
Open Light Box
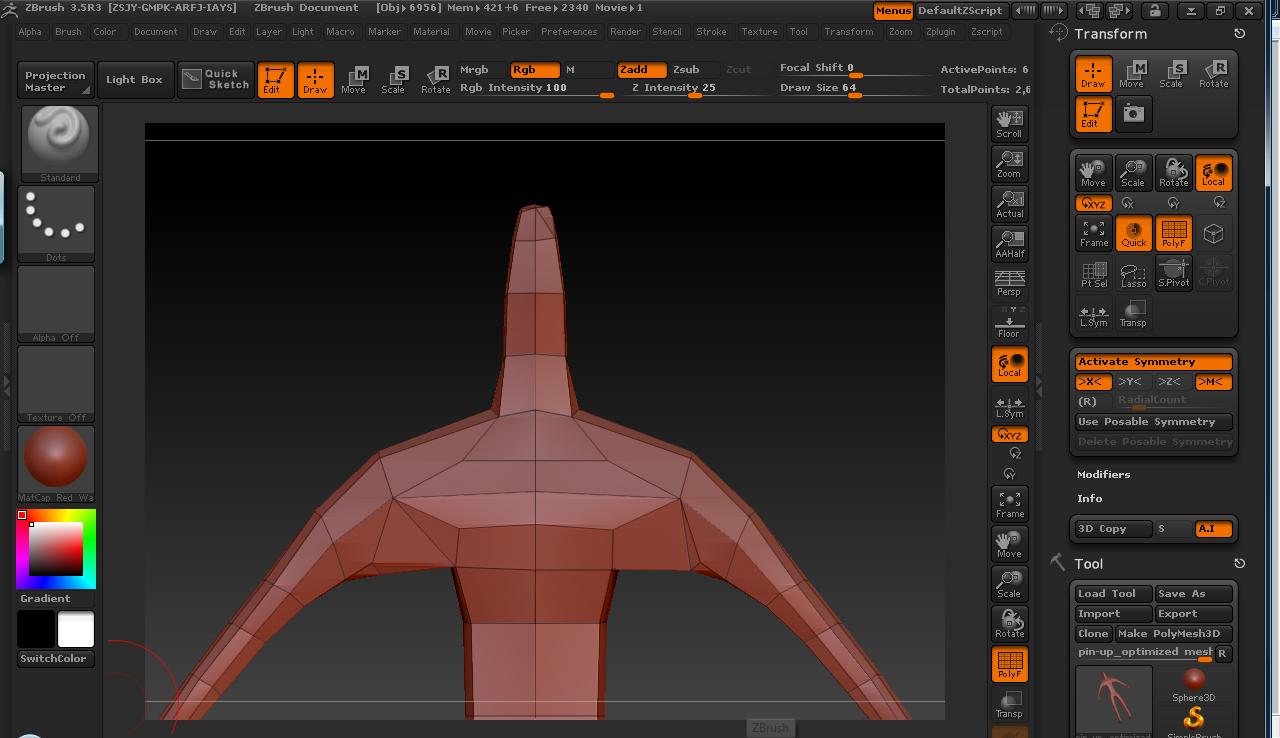(x=135, y=79)
